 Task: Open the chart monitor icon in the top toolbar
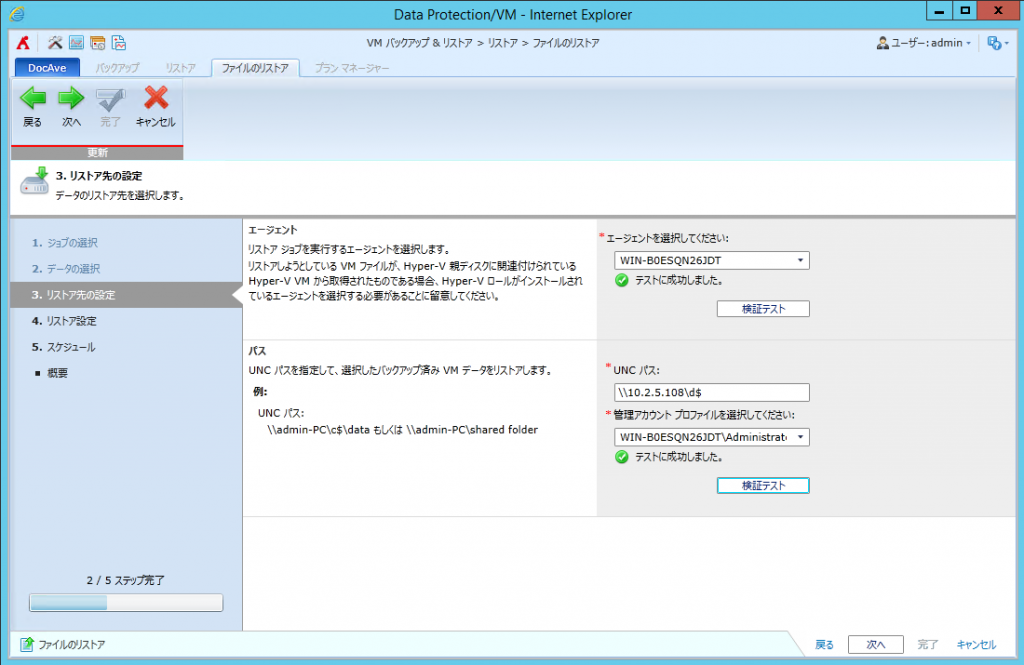click(x=76, y=43)
